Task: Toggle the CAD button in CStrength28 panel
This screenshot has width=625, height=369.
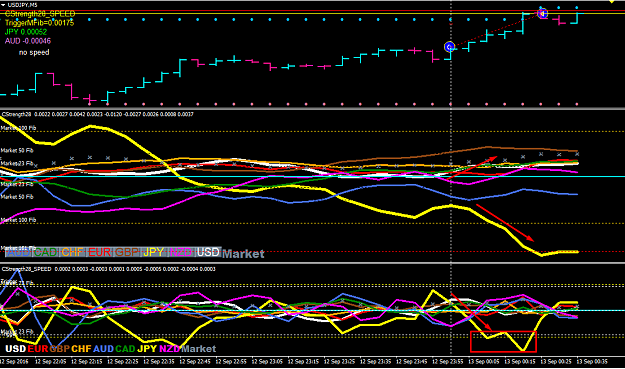Action: pos(45,252)
